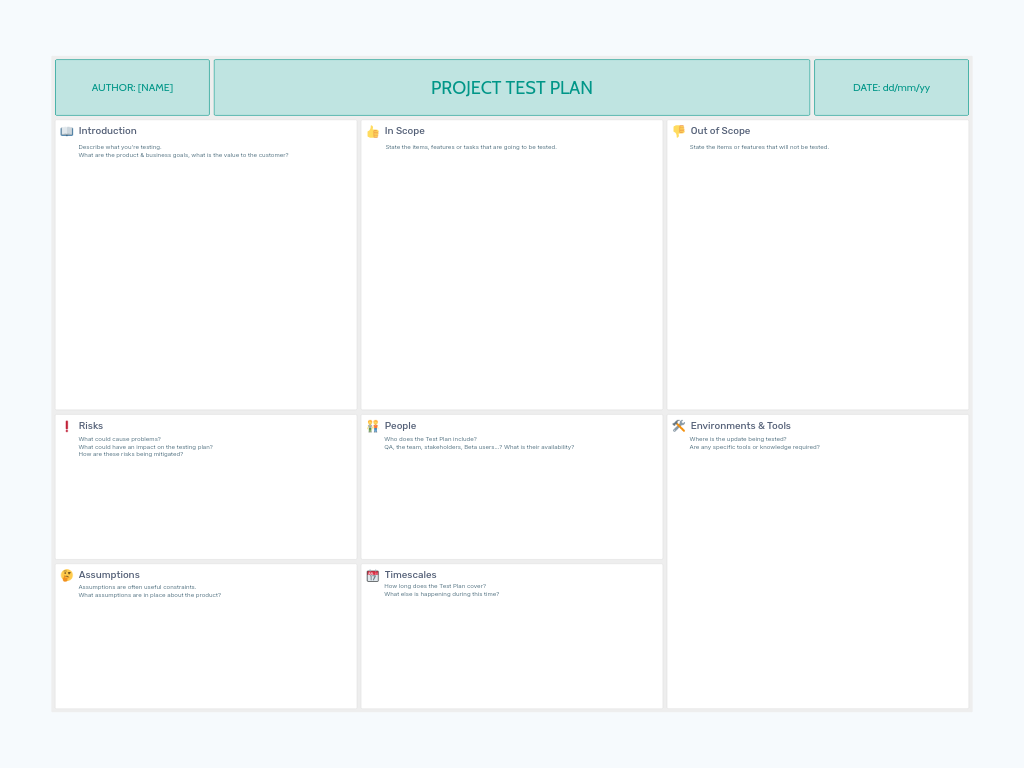
Task: Click "Where is the update being tested?"
Action: (738, 440)
